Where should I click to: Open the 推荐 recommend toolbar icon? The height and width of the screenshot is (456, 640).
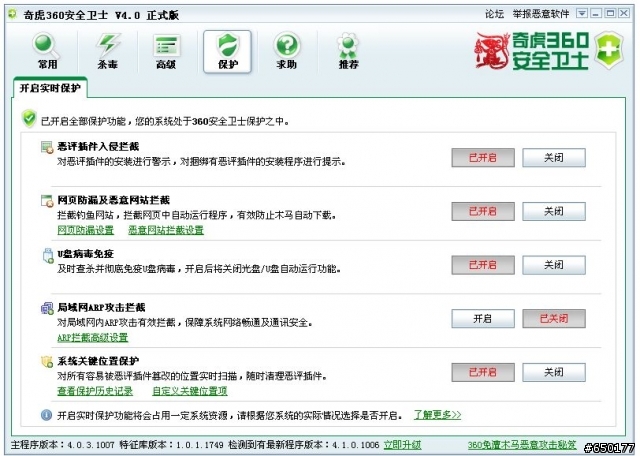[x=348, y=51]
